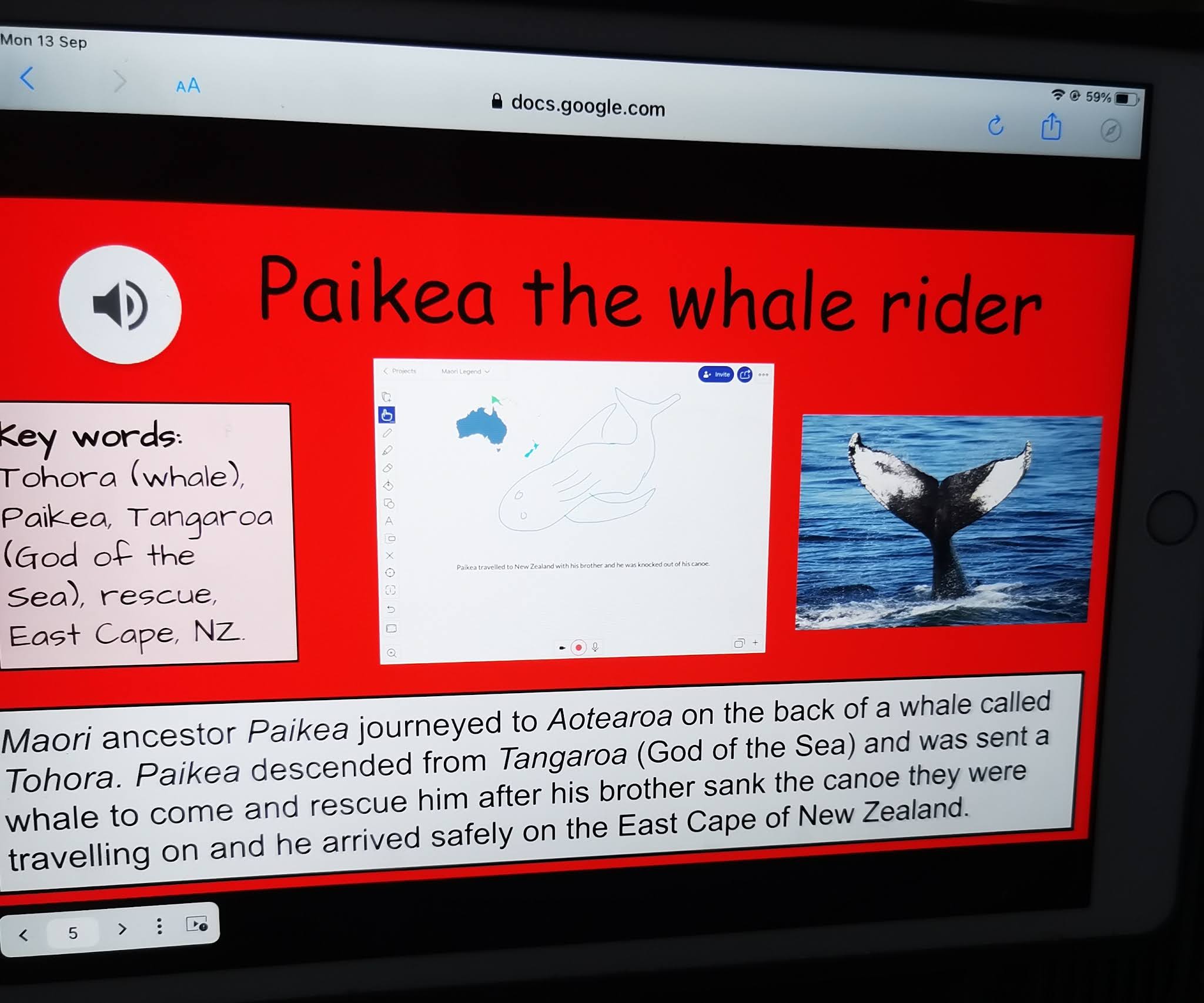This screenshot has width=1204, height=1003.
Task: Advance to next slide arrow
Action: point(122,929)
